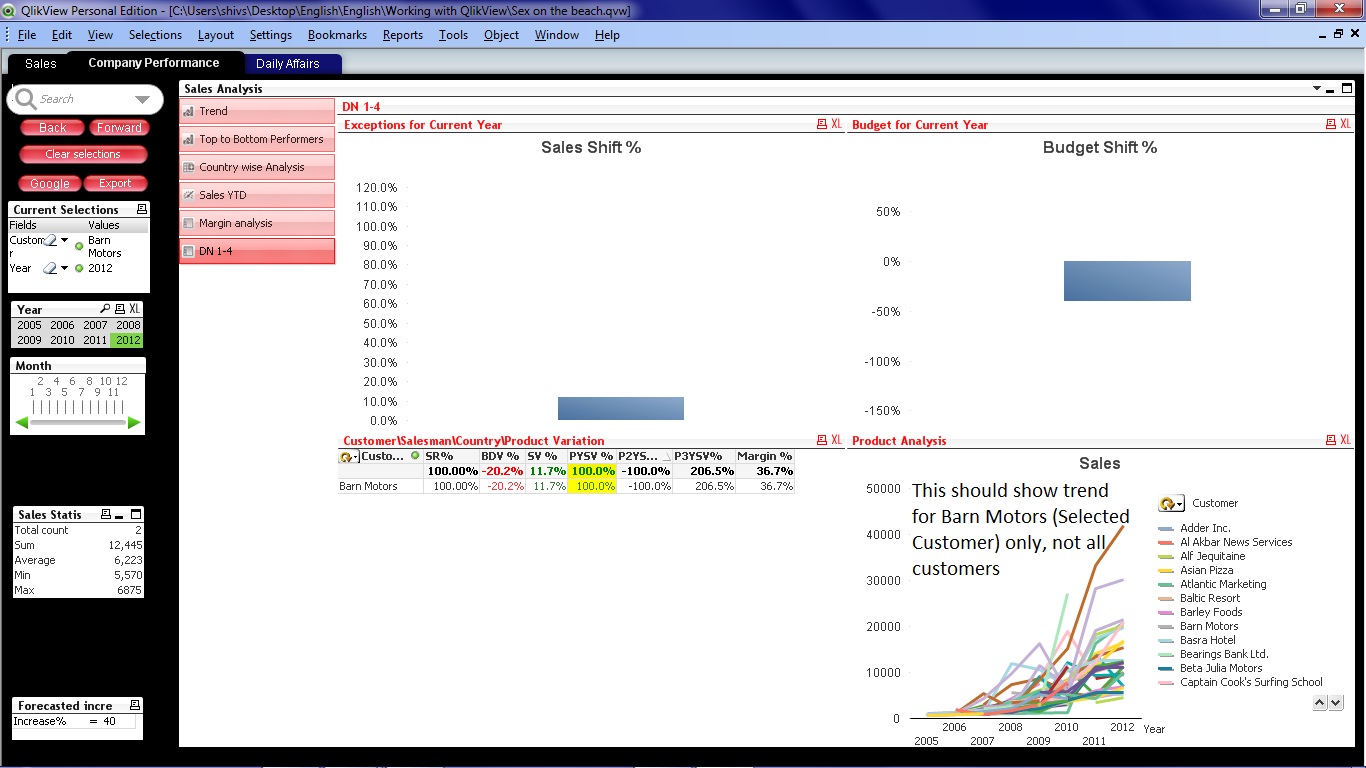The image size is (1366, 768).
Task: Print the Budget for Current Year chart
Action: pyautogui.click(x=1331, y=124)
